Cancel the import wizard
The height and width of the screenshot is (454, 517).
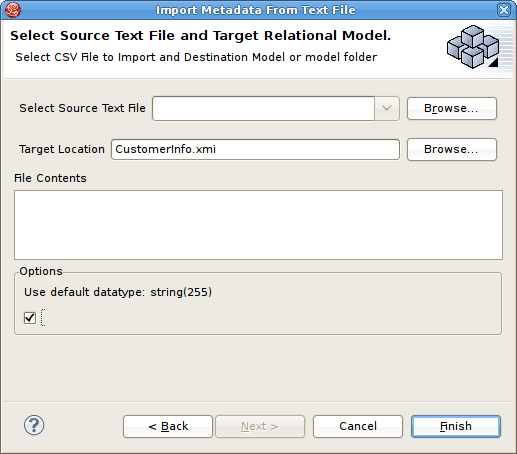(358, 426)
